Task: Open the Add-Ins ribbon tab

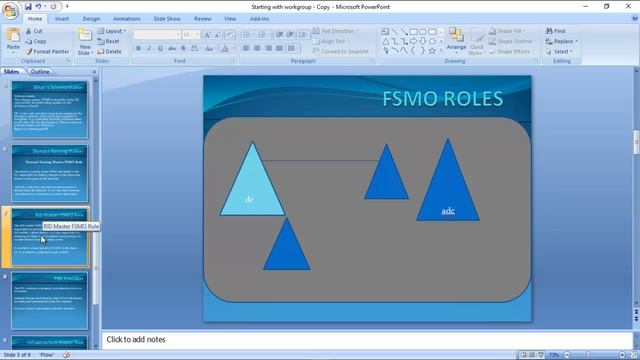Action: 259,19
